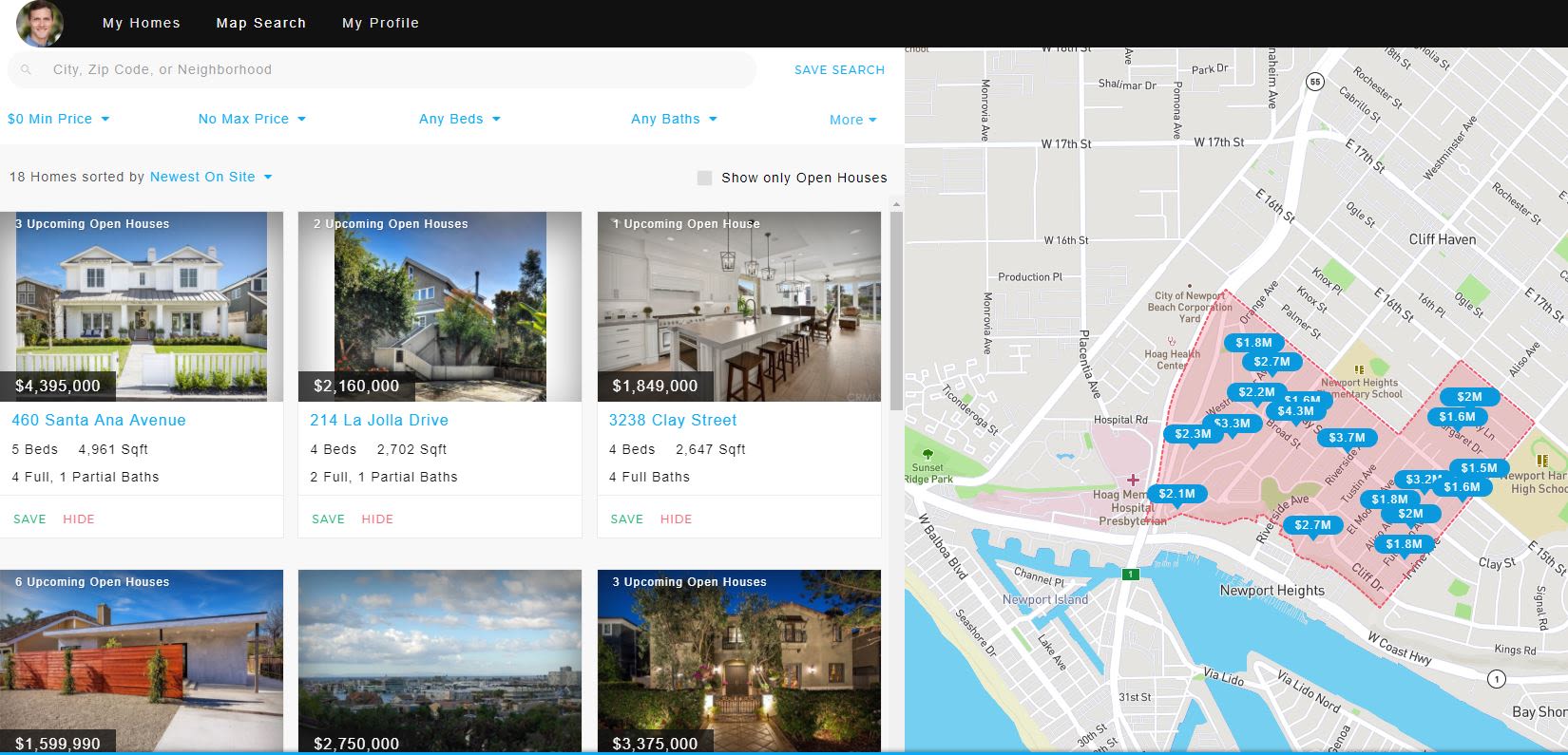The height and width of the screenshot is (755, 1568).
Task: Click the Hoag Memorial Hospital cross marker
Action: click(1133, 480)
